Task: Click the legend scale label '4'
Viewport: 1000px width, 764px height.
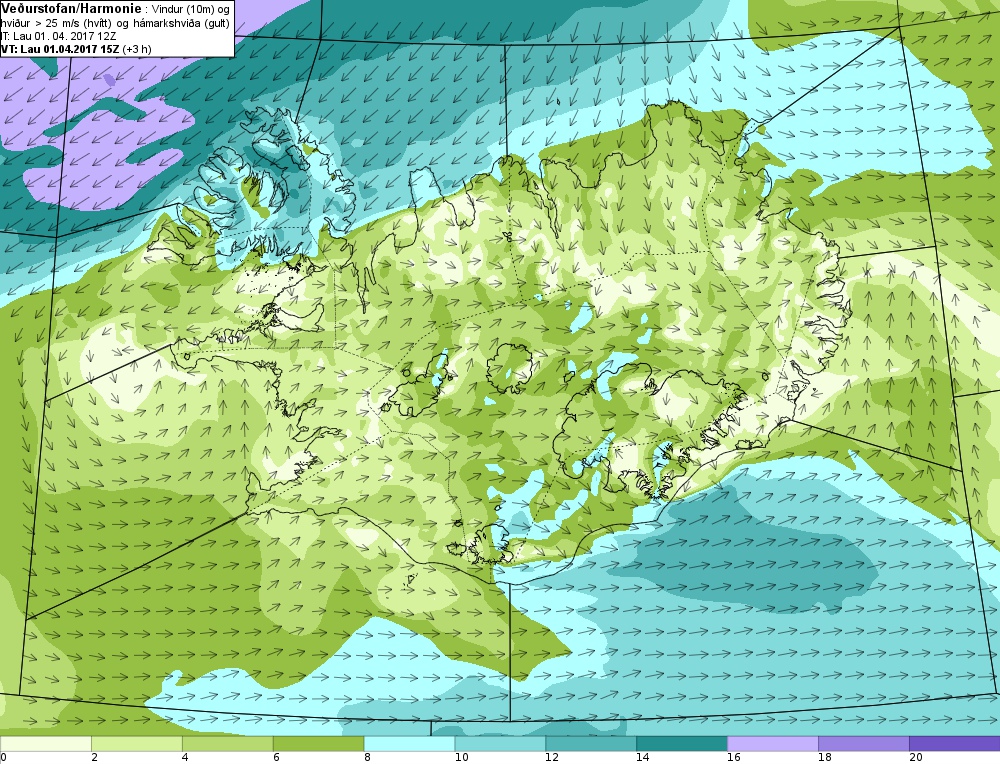Action: pyautogui.click(x=185, y=757)
